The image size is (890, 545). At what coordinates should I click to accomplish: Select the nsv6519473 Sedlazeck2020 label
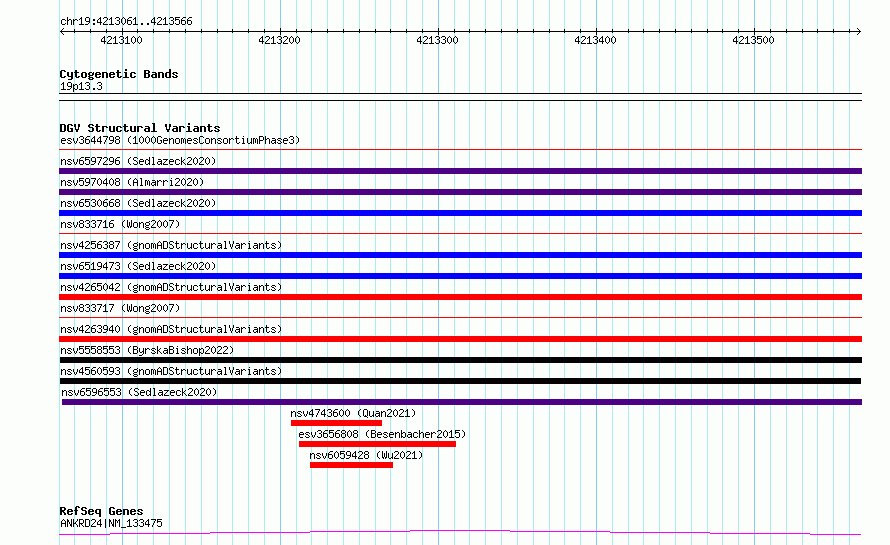(x=138, y=266)
